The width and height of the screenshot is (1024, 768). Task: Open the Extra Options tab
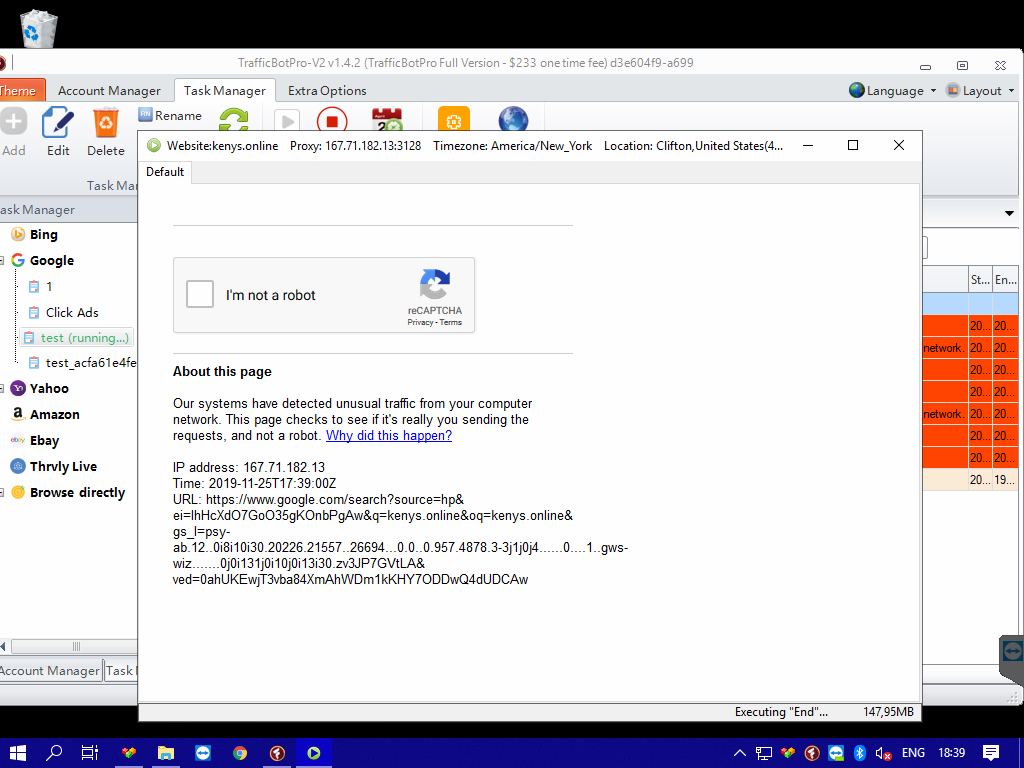pyautogui.click(x=327, y=90)
